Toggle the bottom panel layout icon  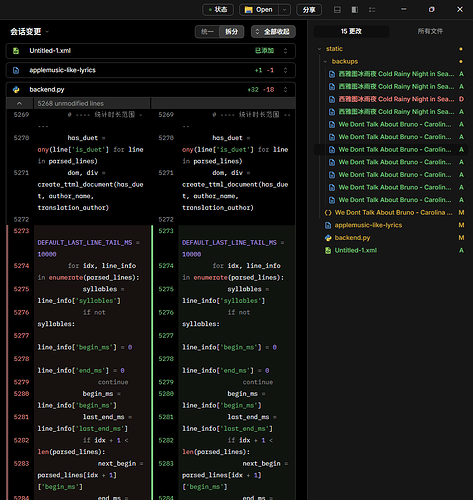(337, 10)
